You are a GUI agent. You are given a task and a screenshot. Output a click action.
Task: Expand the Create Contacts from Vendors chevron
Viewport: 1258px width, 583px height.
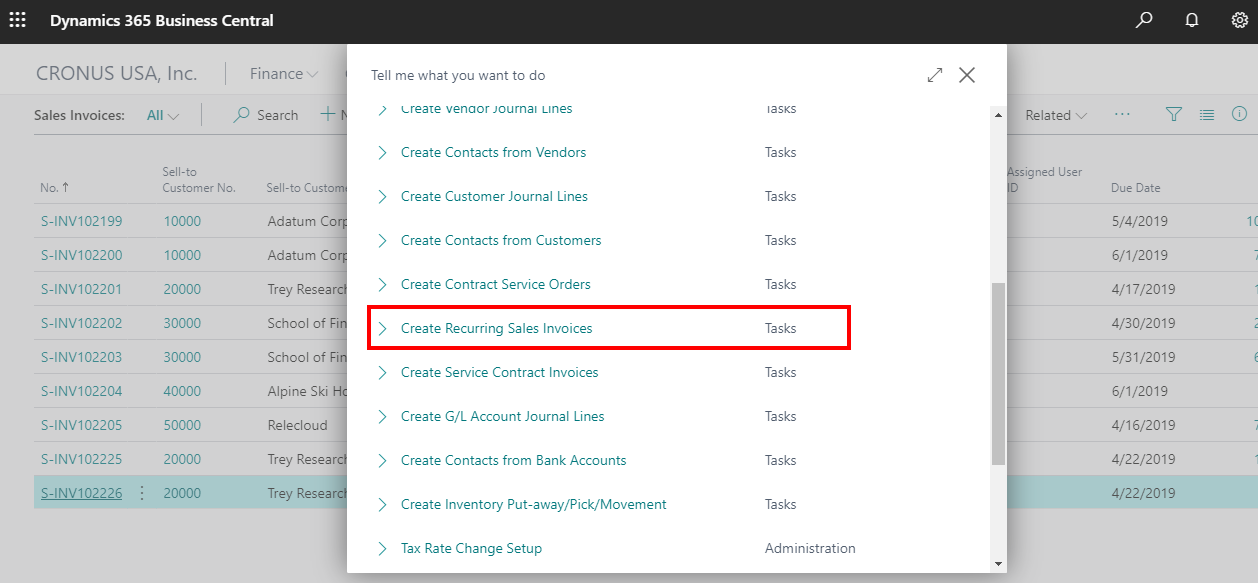coord(382,153)
